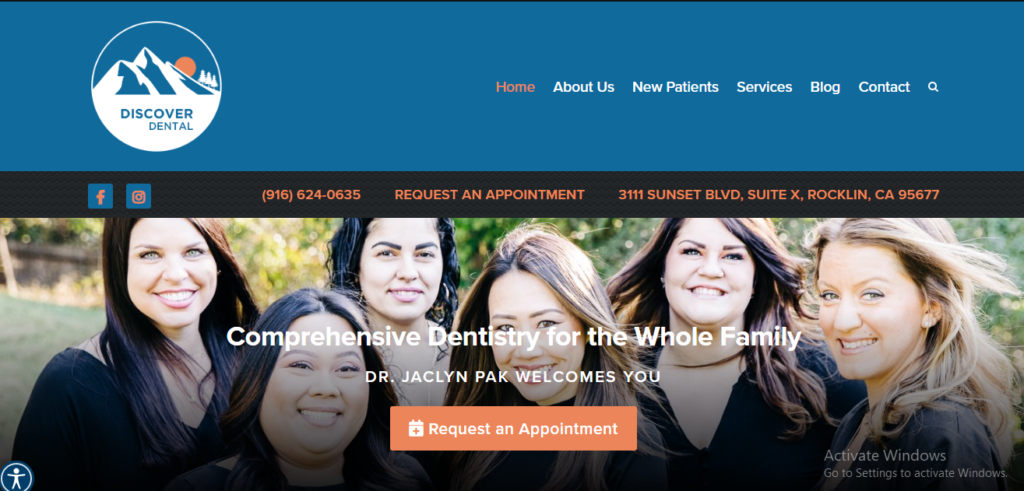Open the About Us menu
Screen dimensions: 1024x491
coord(584,87)
